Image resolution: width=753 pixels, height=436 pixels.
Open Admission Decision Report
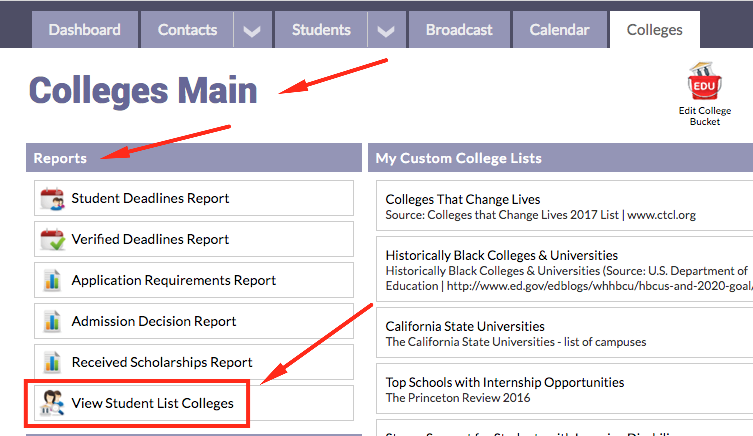coord(194,321)
